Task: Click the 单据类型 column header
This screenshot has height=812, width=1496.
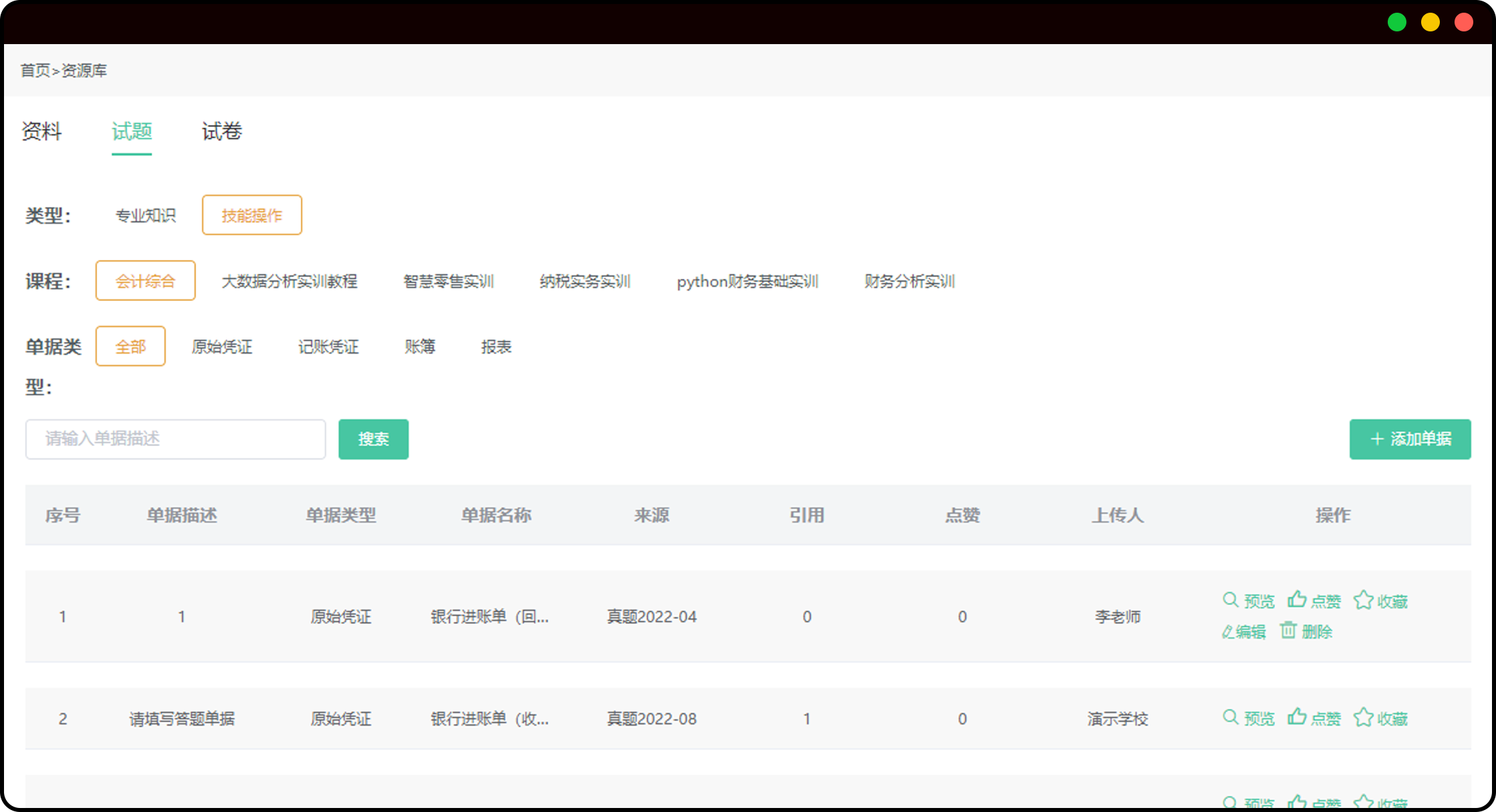Action: [x=341, y=515]
